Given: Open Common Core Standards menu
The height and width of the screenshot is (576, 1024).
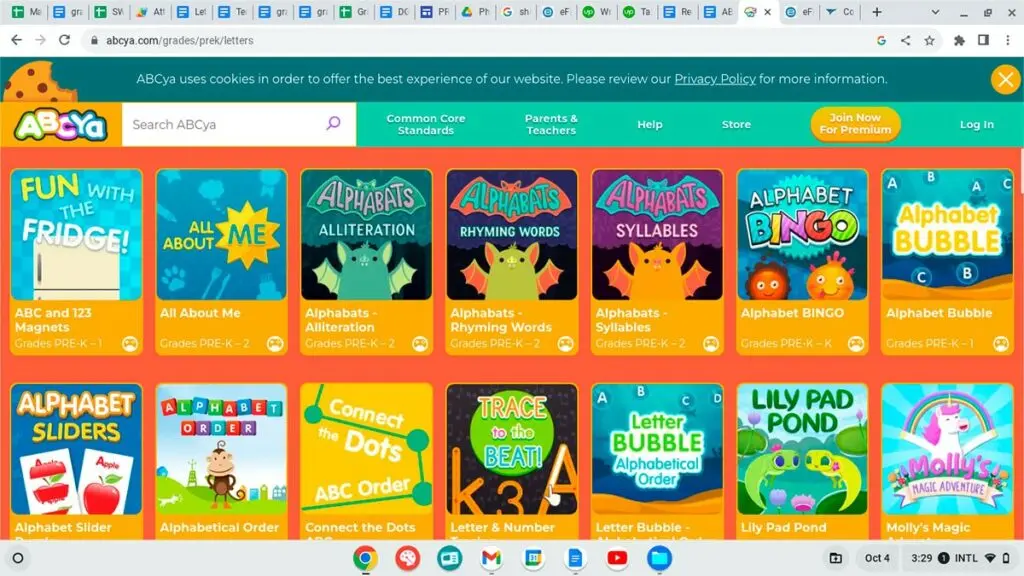Looking at the screenshot, I should pyautogui.click(x=426, y=124).
